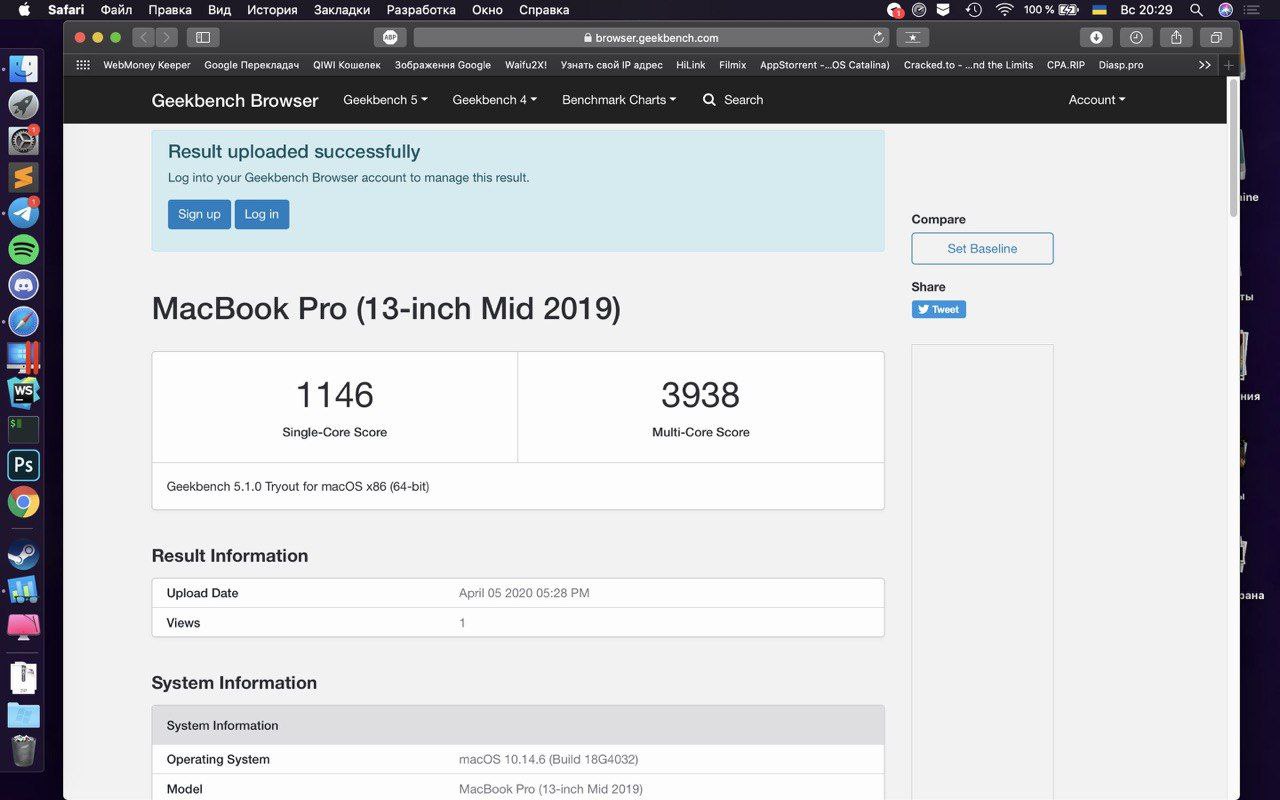Click the star bookmark extension button
Image resolution: width=1280 pixels, height=800 pixels.
pyautogui.click(x=912, y=37)
